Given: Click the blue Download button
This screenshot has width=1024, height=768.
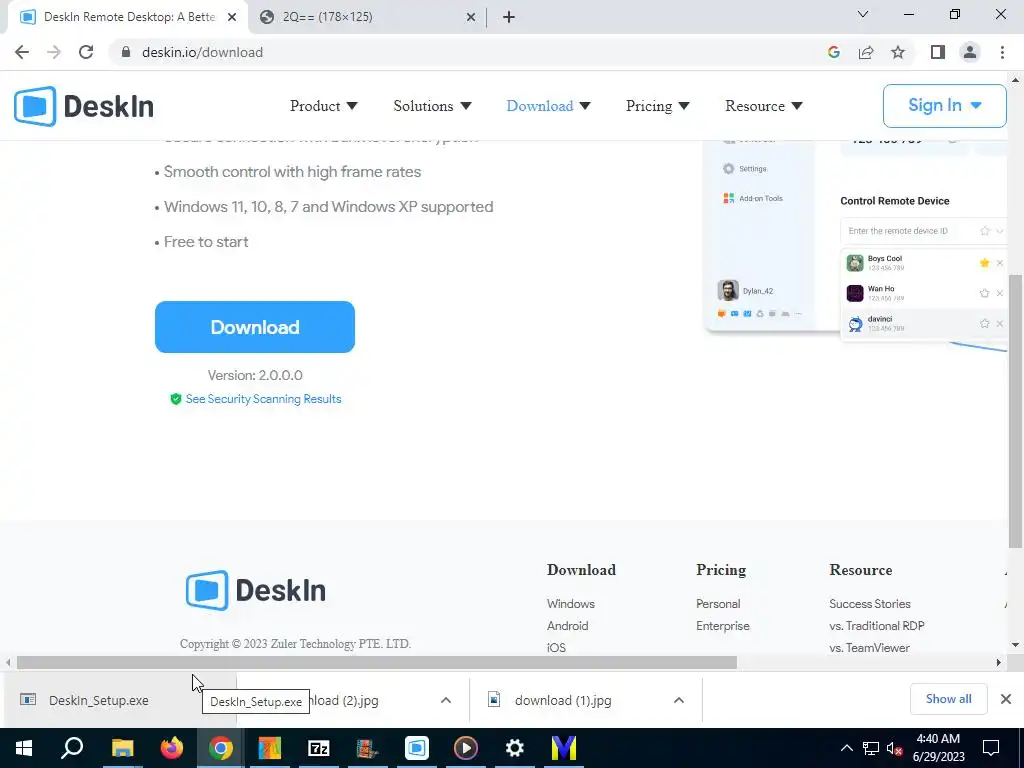Looking at the screenshot, I should 255,327.
